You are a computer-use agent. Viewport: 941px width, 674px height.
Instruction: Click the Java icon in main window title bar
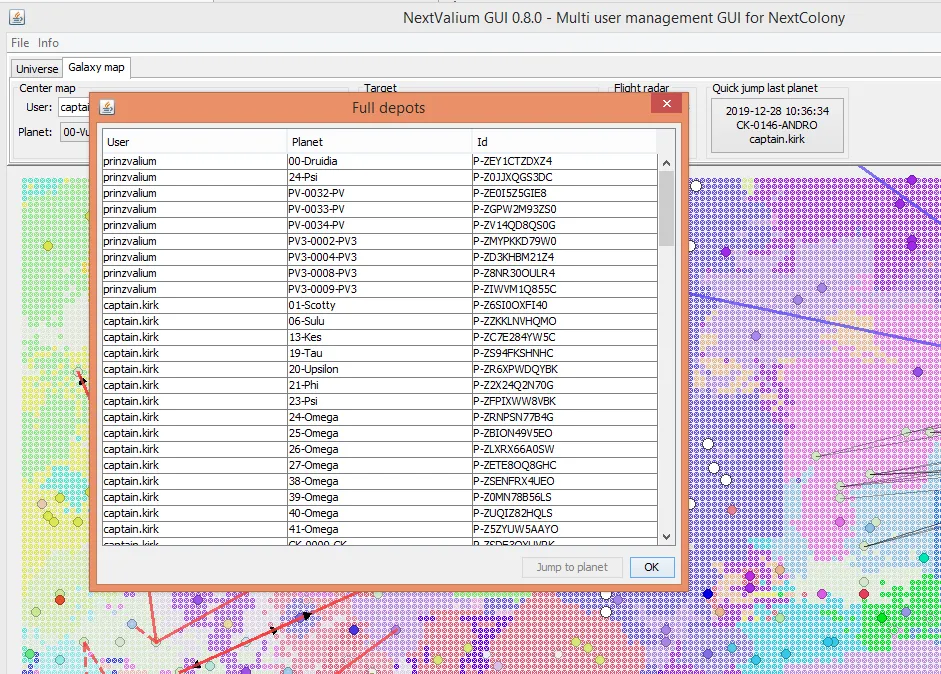17,17
